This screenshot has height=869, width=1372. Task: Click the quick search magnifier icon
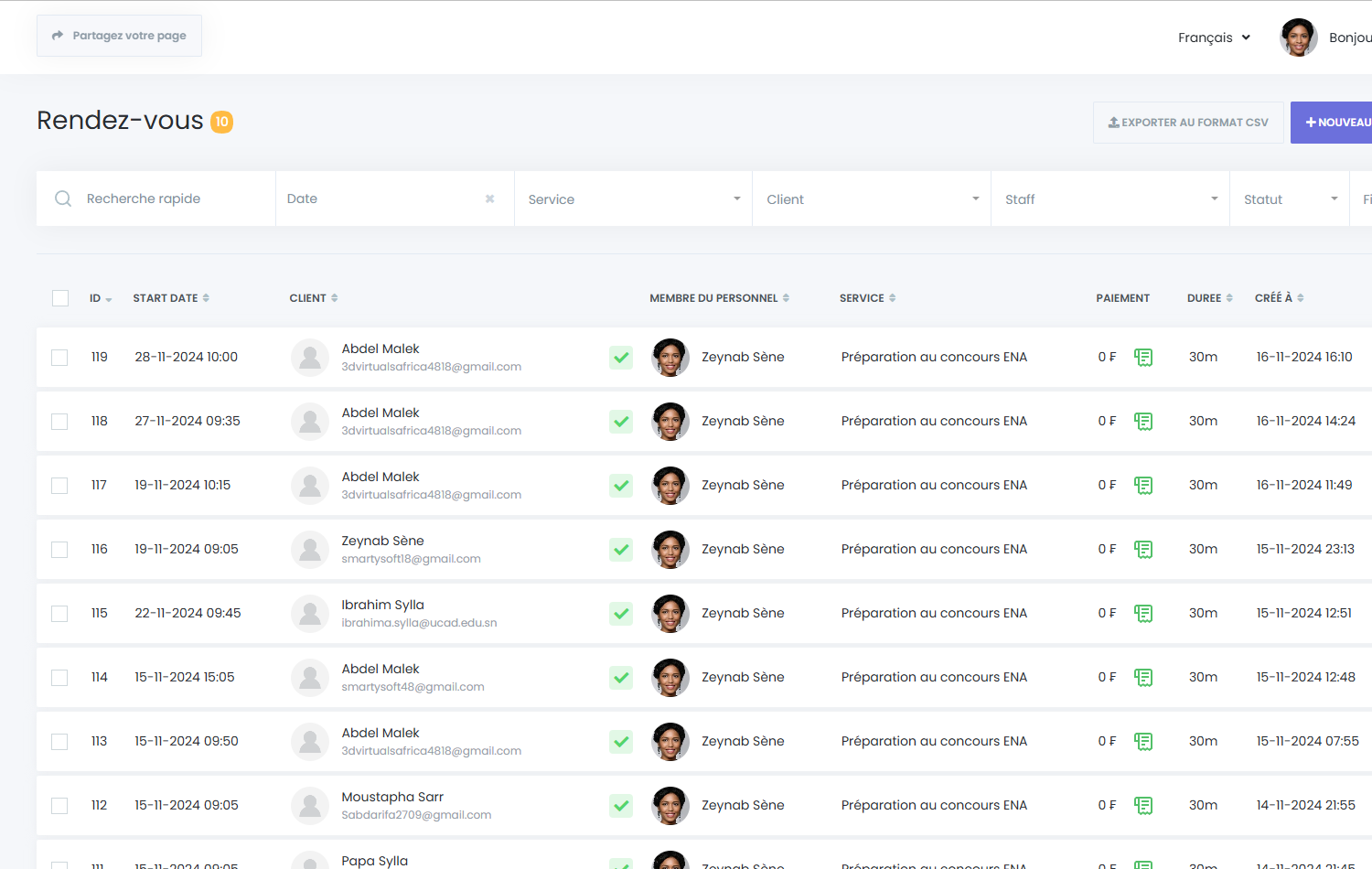(63, 198)
